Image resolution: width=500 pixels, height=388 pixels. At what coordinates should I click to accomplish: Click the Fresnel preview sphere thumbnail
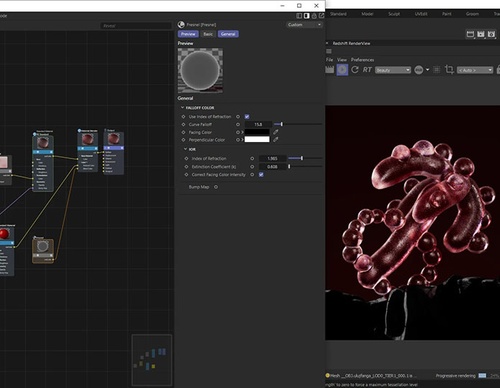pos(200,70)
